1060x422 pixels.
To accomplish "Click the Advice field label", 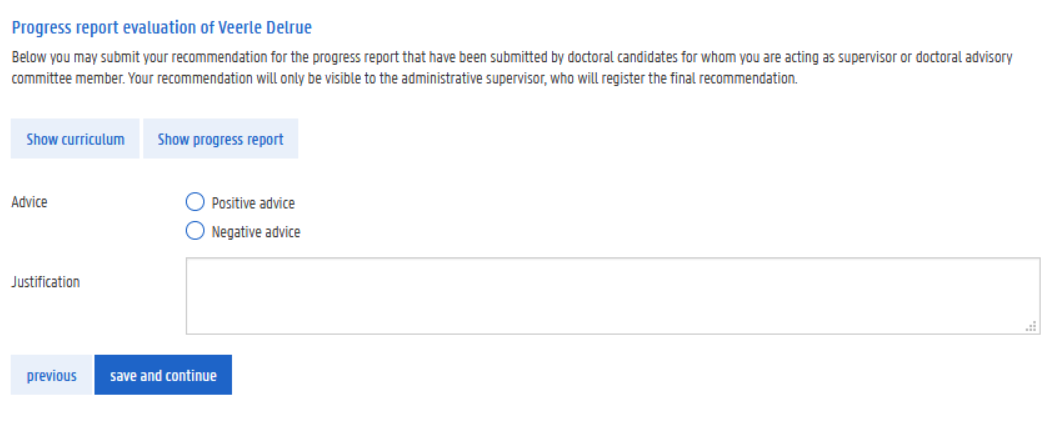I will pos(29,202).
